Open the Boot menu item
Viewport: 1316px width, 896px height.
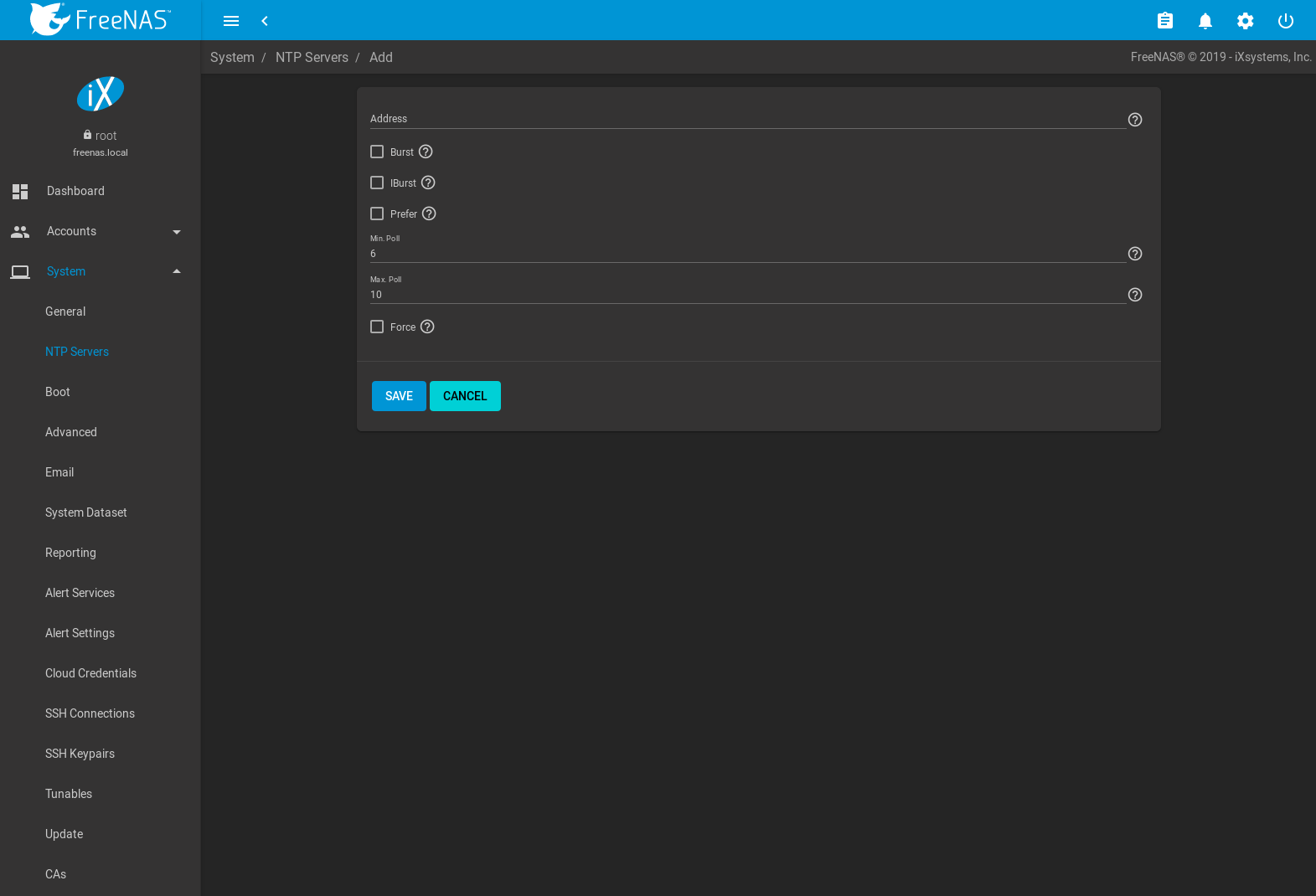[x=58, y=392]
